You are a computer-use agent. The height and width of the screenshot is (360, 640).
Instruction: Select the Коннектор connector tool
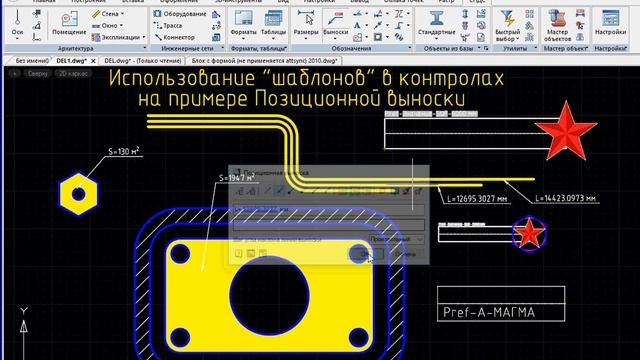pos(175,37)
